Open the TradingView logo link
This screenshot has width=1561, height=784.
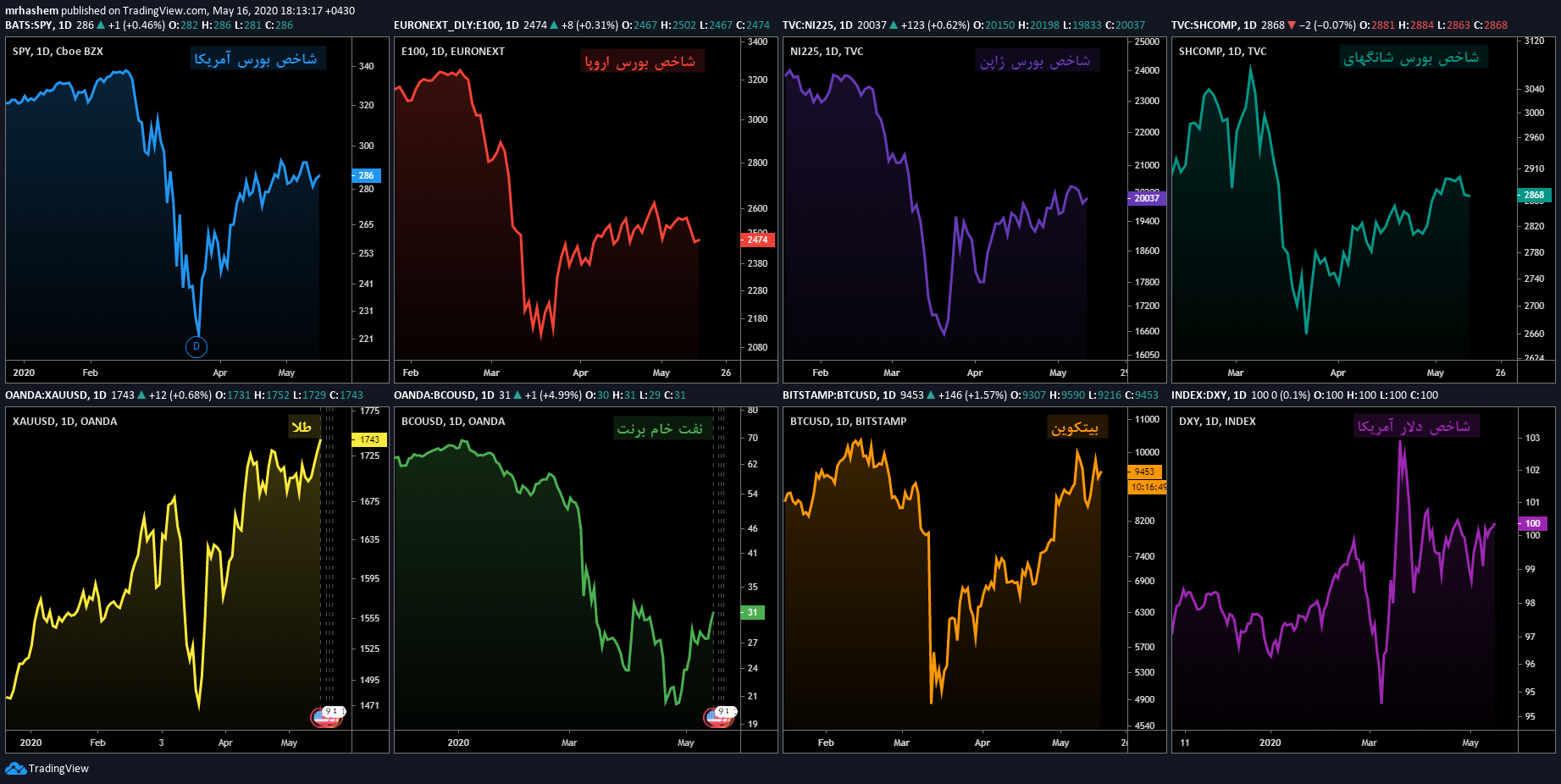[x=47, y=768]
